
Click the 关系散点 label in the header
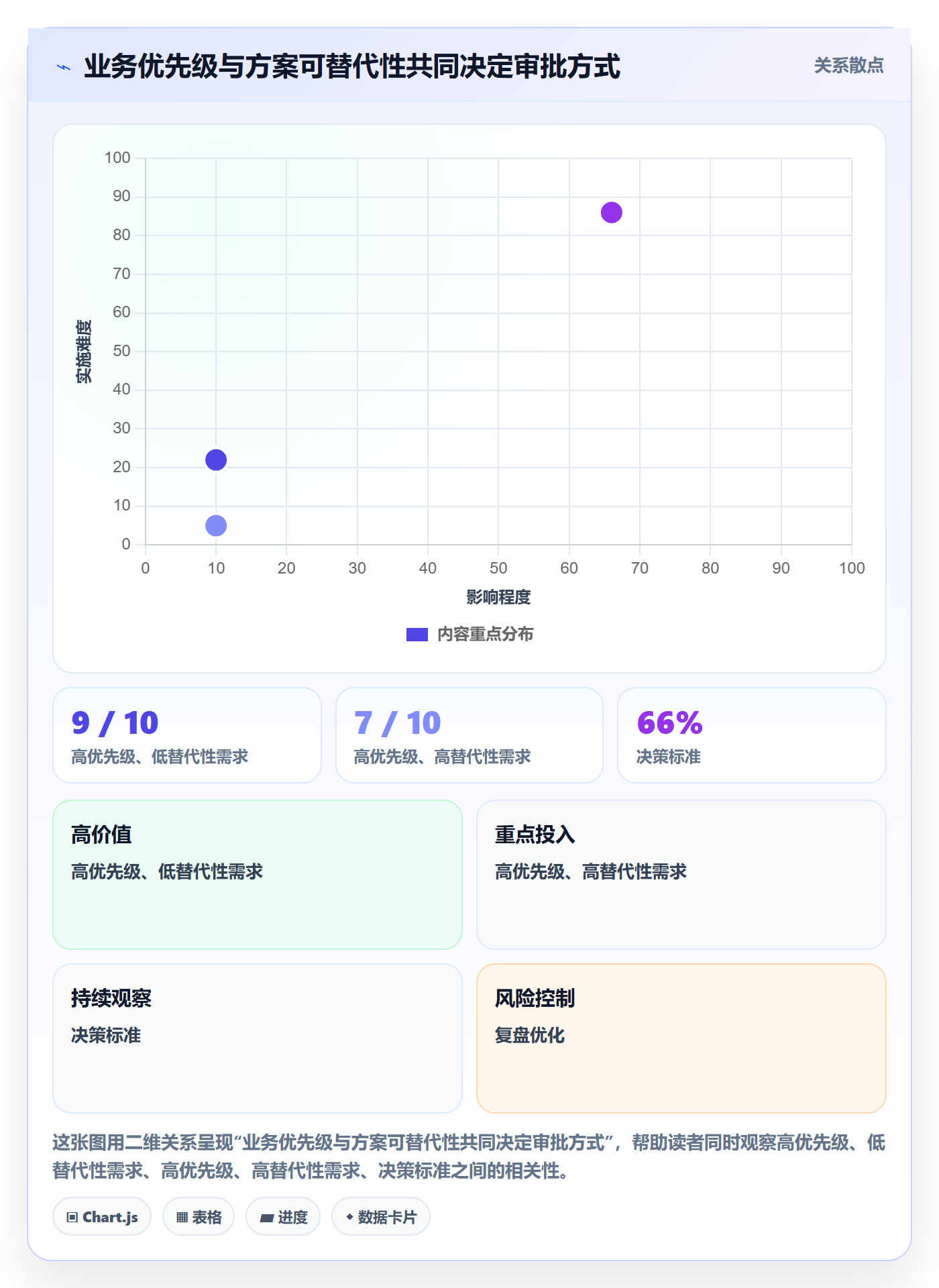coord(849,66)
